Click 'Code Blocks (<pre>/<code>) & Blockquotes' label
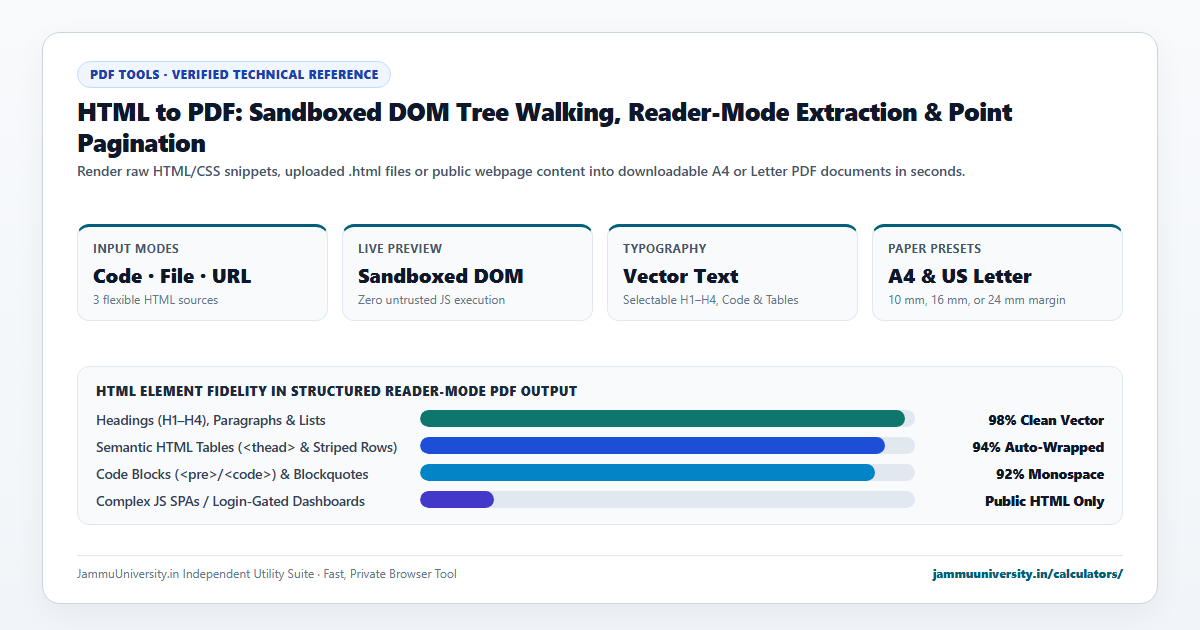This screenshot has width=1200, height=630. point(232,474)
